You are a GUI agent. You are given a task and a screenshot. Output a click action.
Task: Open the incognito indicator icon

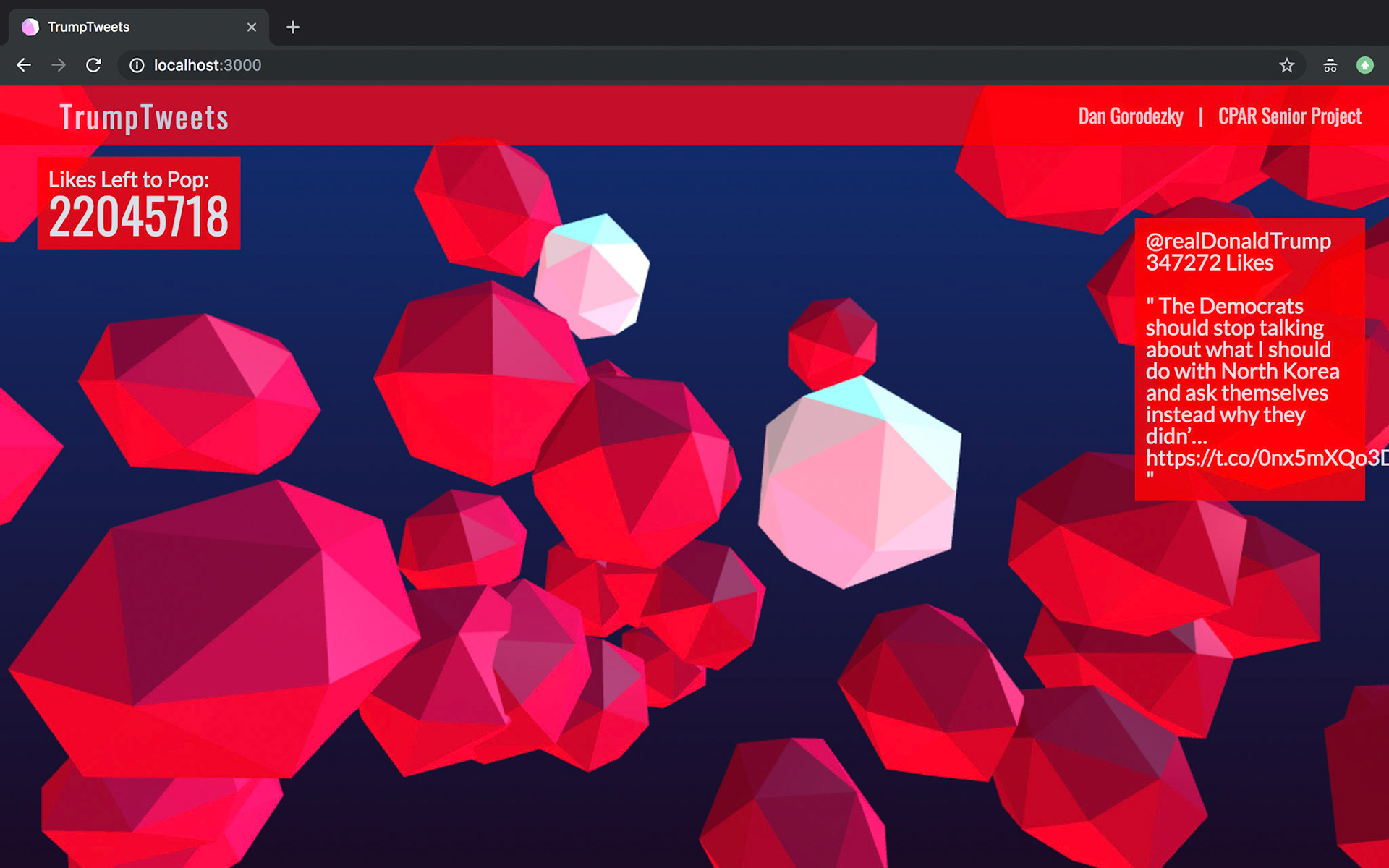pyautogui.click(x=1330, y=65)
